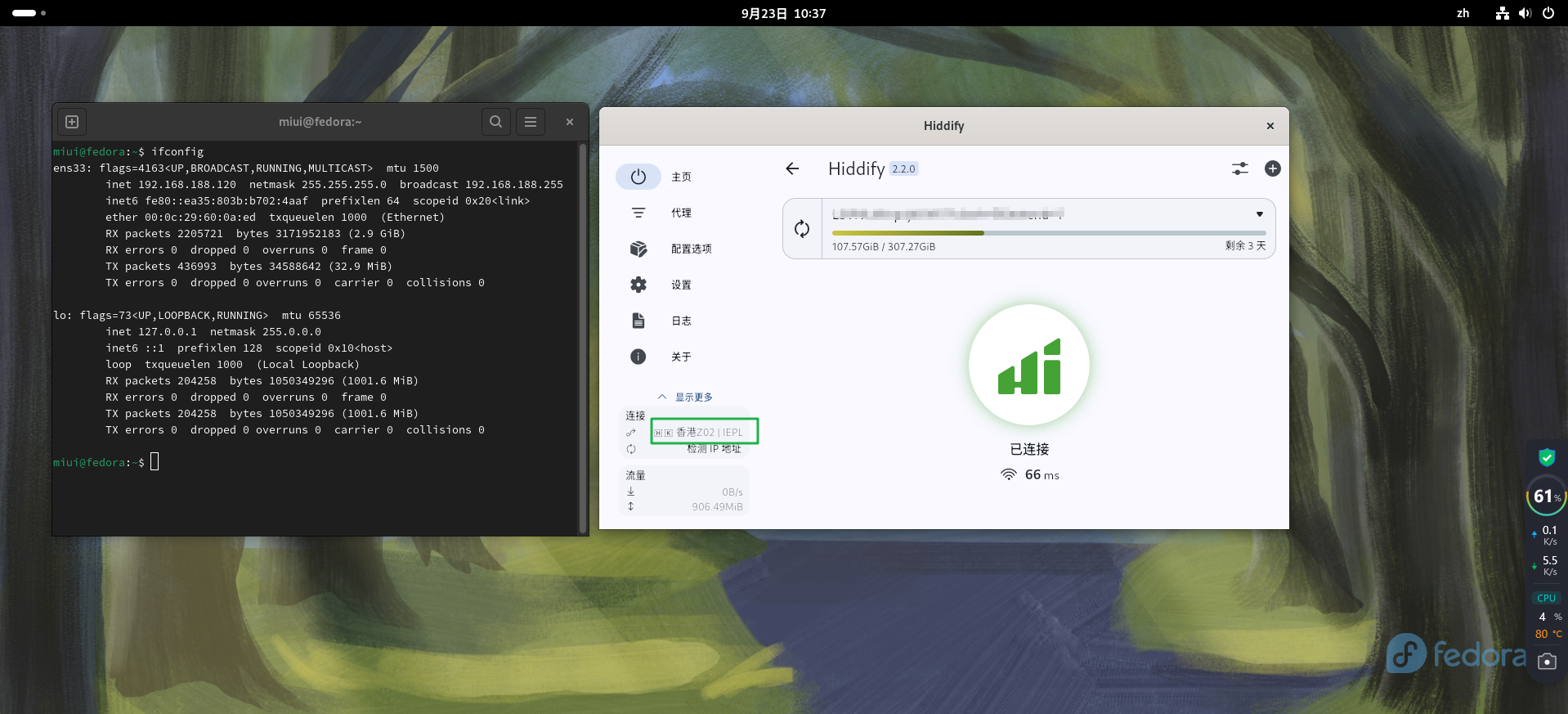Click the screenshot camera icon
Image resolution: width=1568 pixels, height=714 pixels.
click(x=1546, y=661)
